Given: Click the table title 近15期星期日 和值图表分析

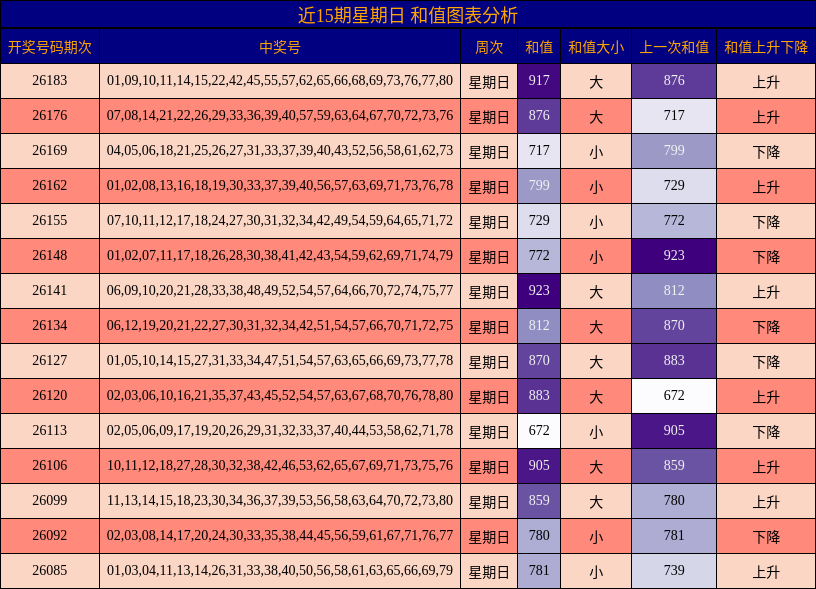Looking at the screenshot, I should pyautogui.click(x=407, y=15).
